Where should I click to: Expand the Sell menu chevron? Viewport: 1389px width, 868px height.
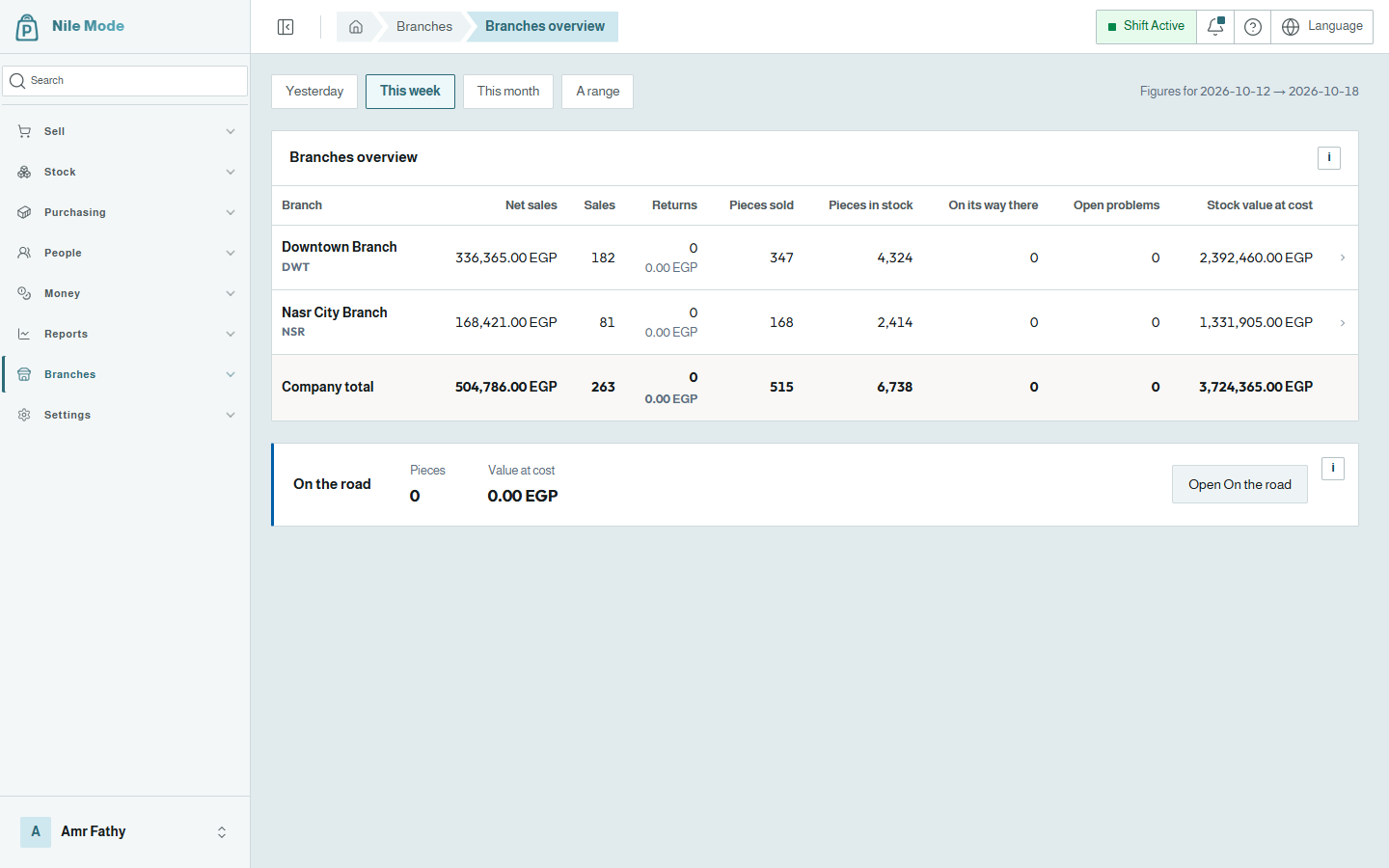click(231, 131)
